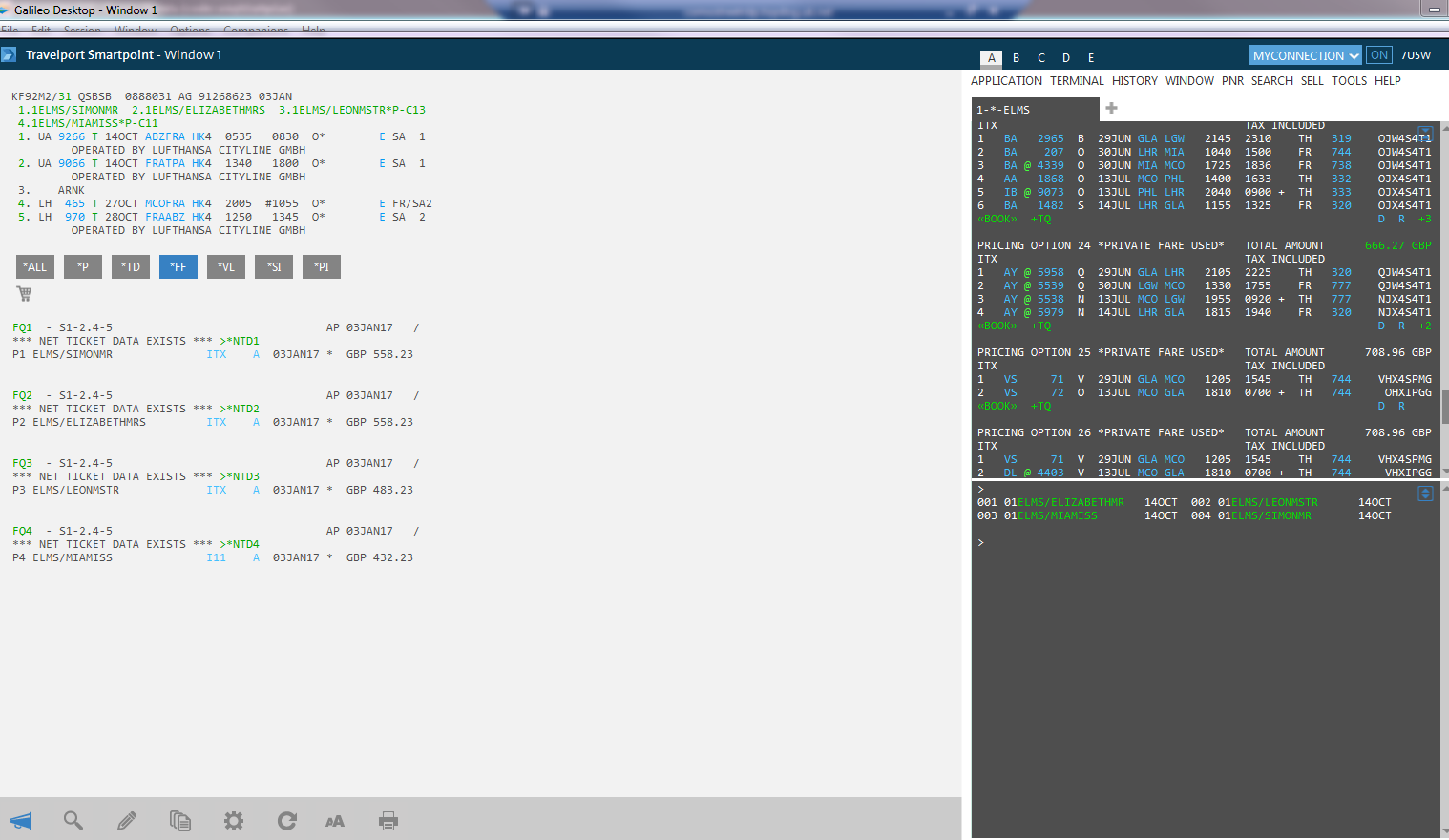This screenshot has height=840, width=1449.
Task: Open the SEARCH menu
Action: pos(1272,81)
